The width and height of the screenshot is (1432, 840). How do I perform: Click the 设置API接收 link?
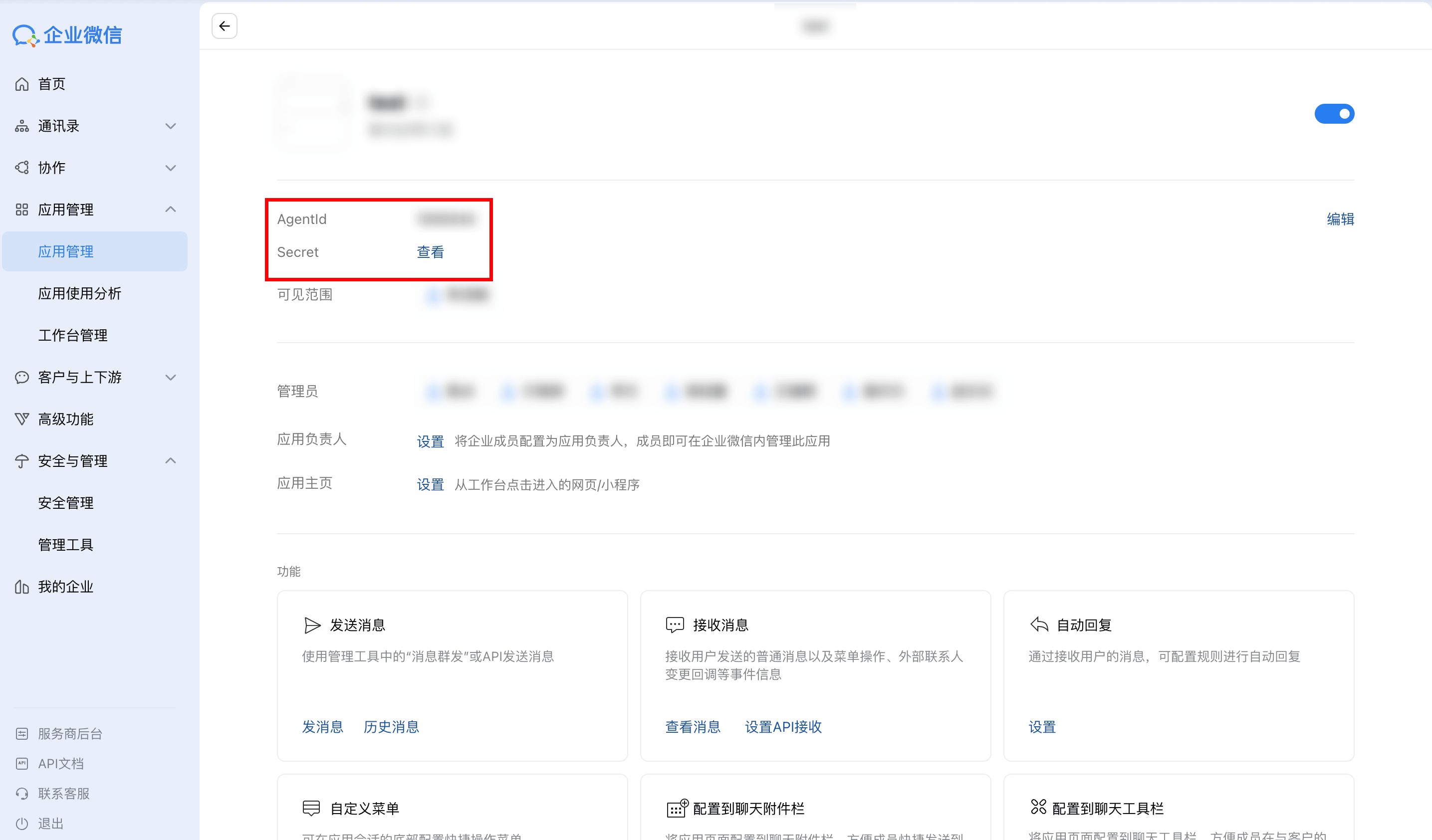(x=784, y=727)
